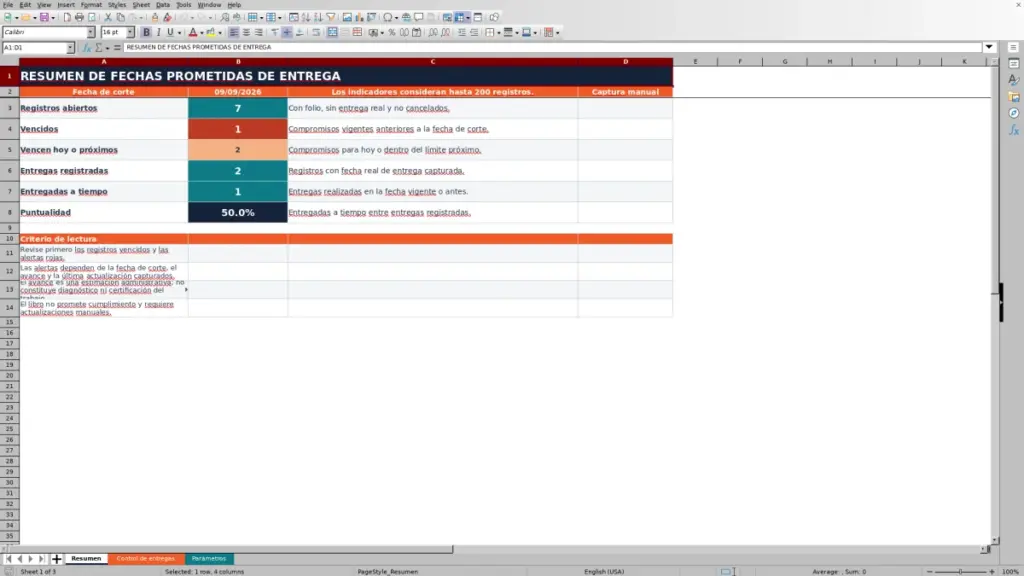Click the Insert Comment icon
The height and width of the screenshot is (576, 1024).
click(x=419, y=18)
